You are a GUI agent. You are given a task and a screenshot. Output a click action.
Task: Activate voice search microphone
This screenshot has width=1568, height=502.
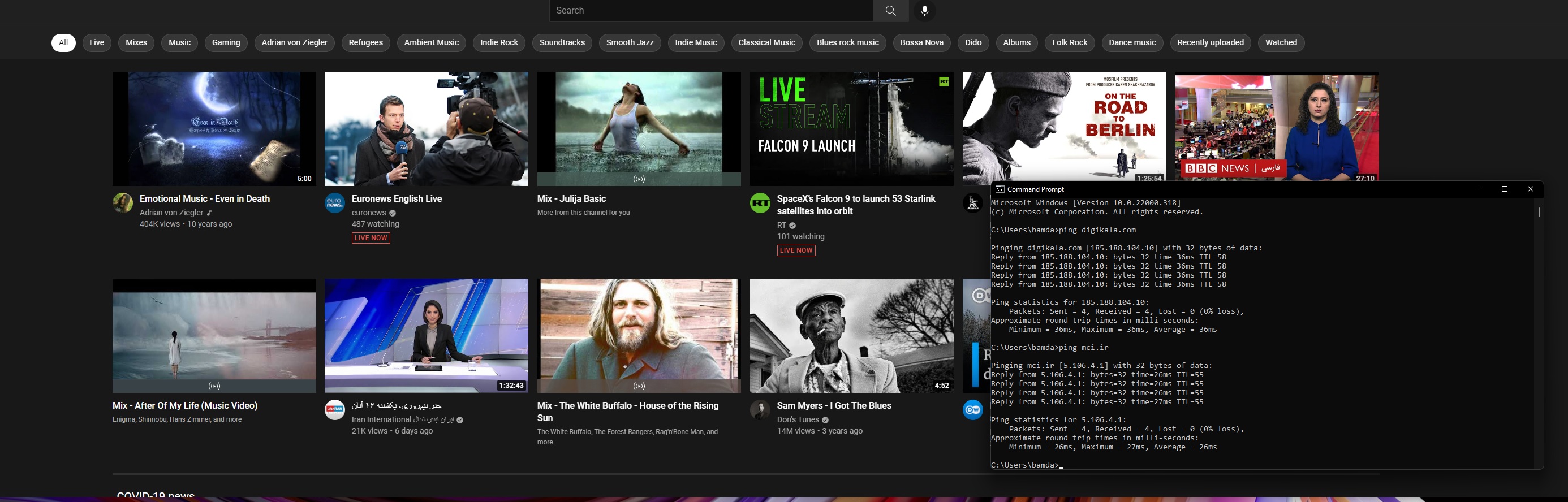tap(925, 10)
